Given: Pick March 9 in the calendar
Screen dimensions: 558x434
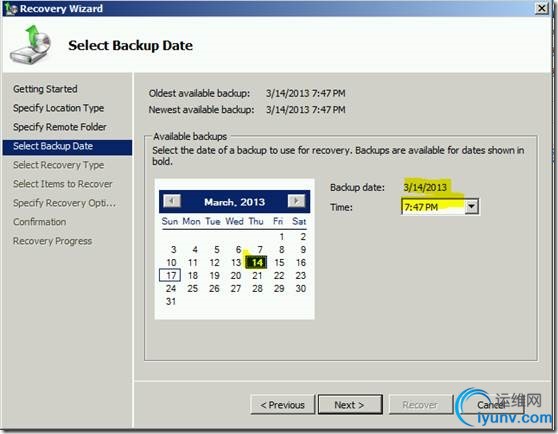Looking at the screenshot, I should 303,249.
